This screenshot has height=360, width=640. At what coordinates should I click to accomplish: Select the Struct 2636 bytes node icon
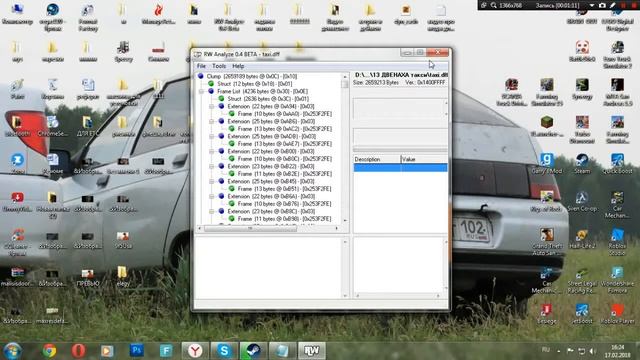(221, 98)
